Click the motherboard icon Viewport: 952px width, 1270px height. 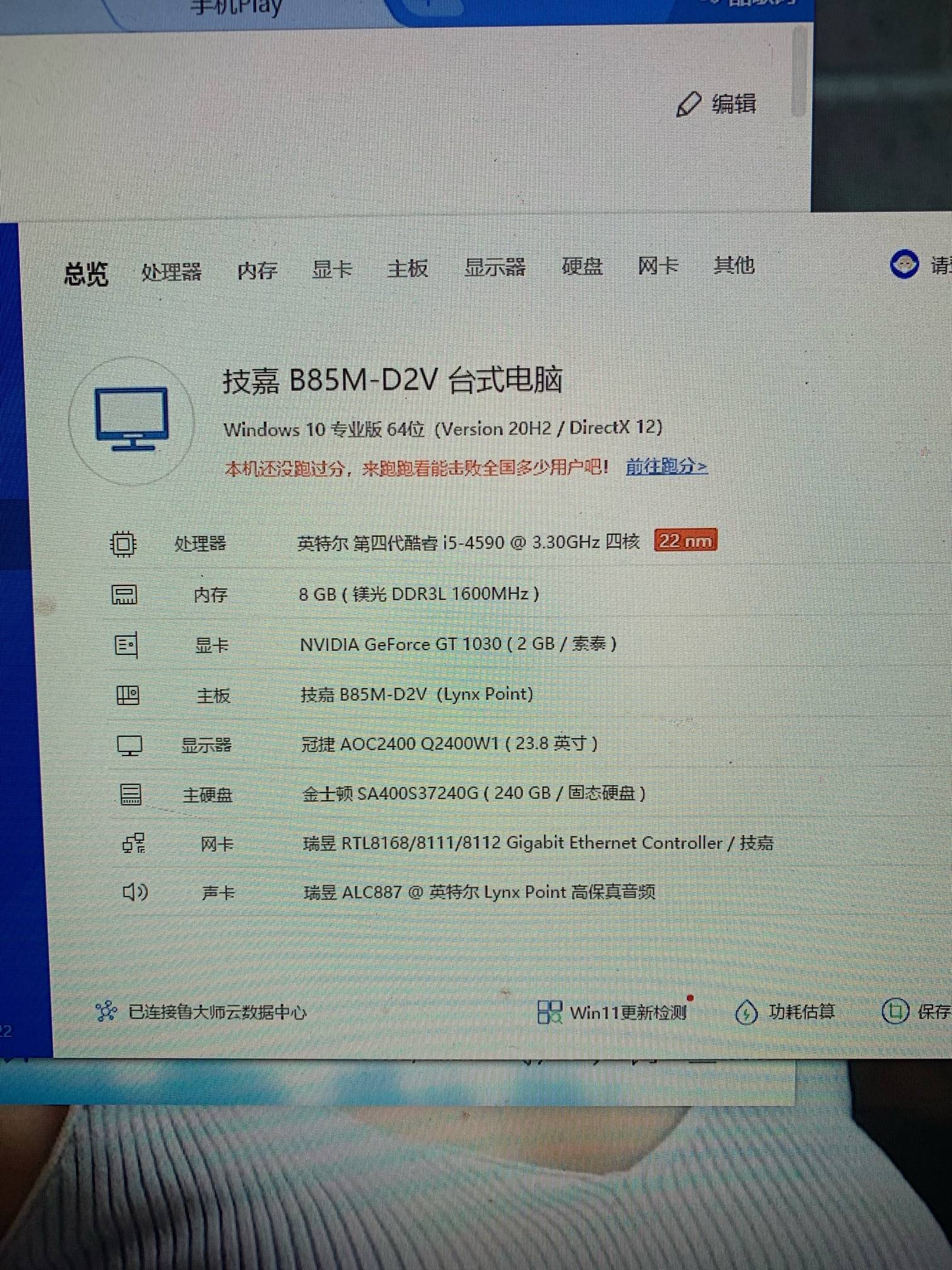tap(128, 695)
